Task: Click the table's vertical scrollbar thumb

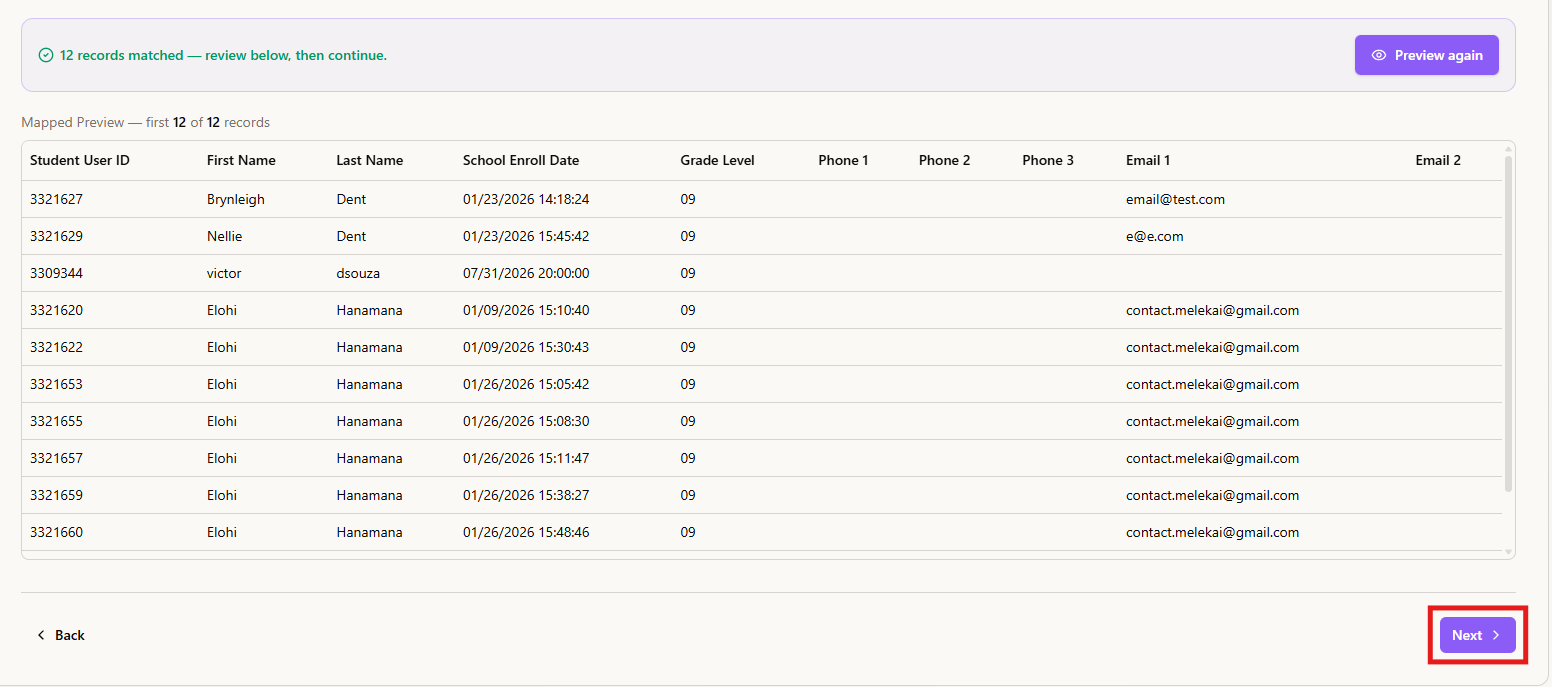Action: point(1508,324)
